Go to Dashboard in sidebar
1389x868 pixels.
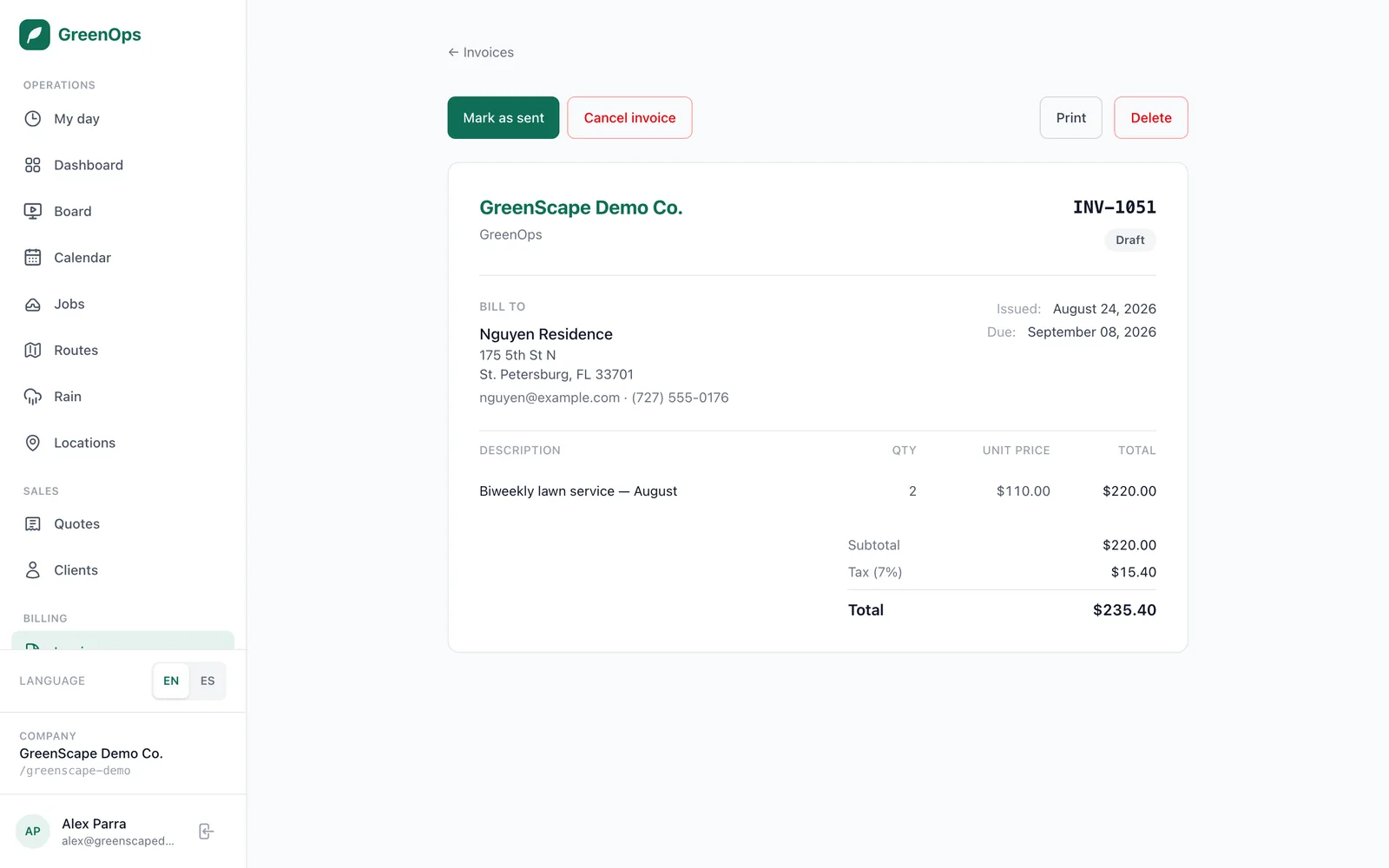coord(123,165)
